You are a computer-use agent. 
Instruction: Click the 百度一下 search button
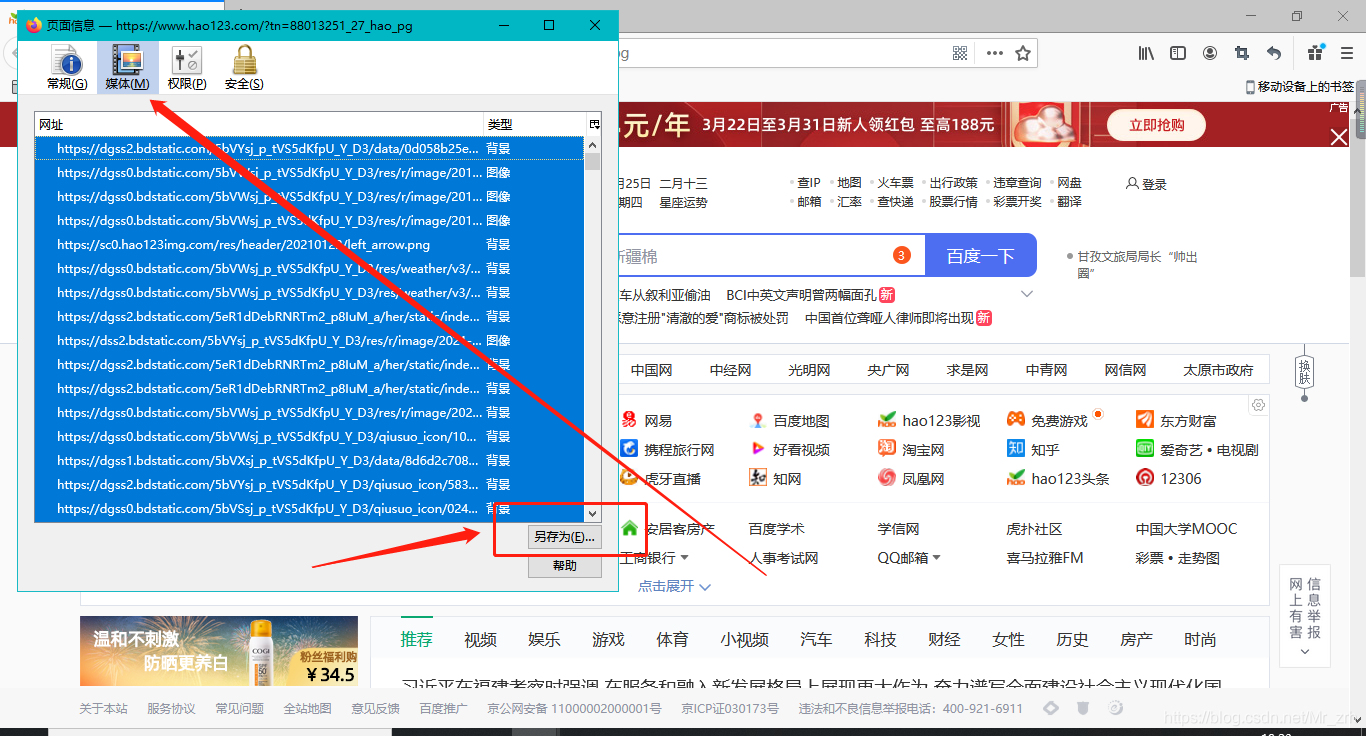(980, 255)
